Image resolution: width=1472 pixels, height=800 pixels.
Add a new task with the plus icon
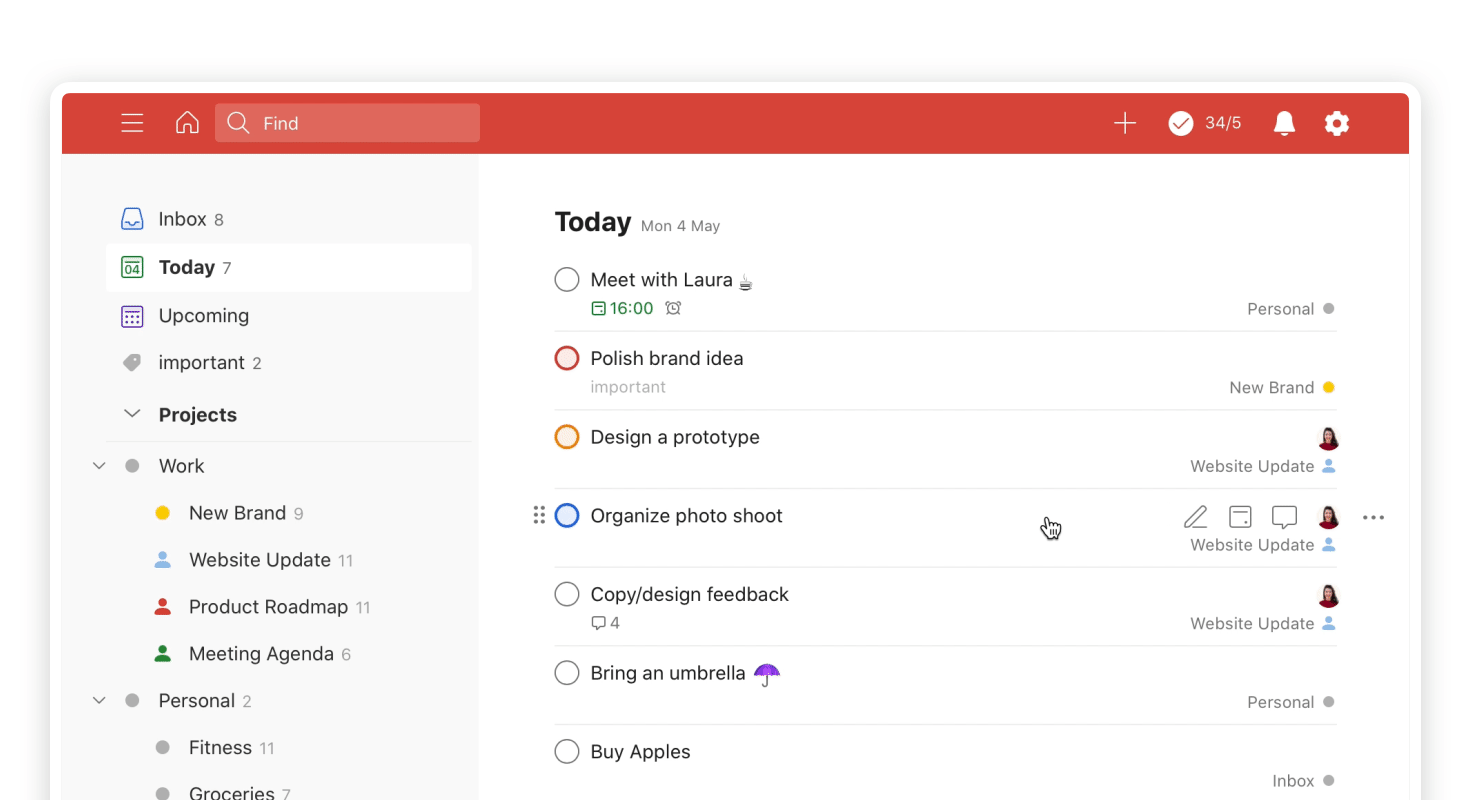pos(1124,123)
